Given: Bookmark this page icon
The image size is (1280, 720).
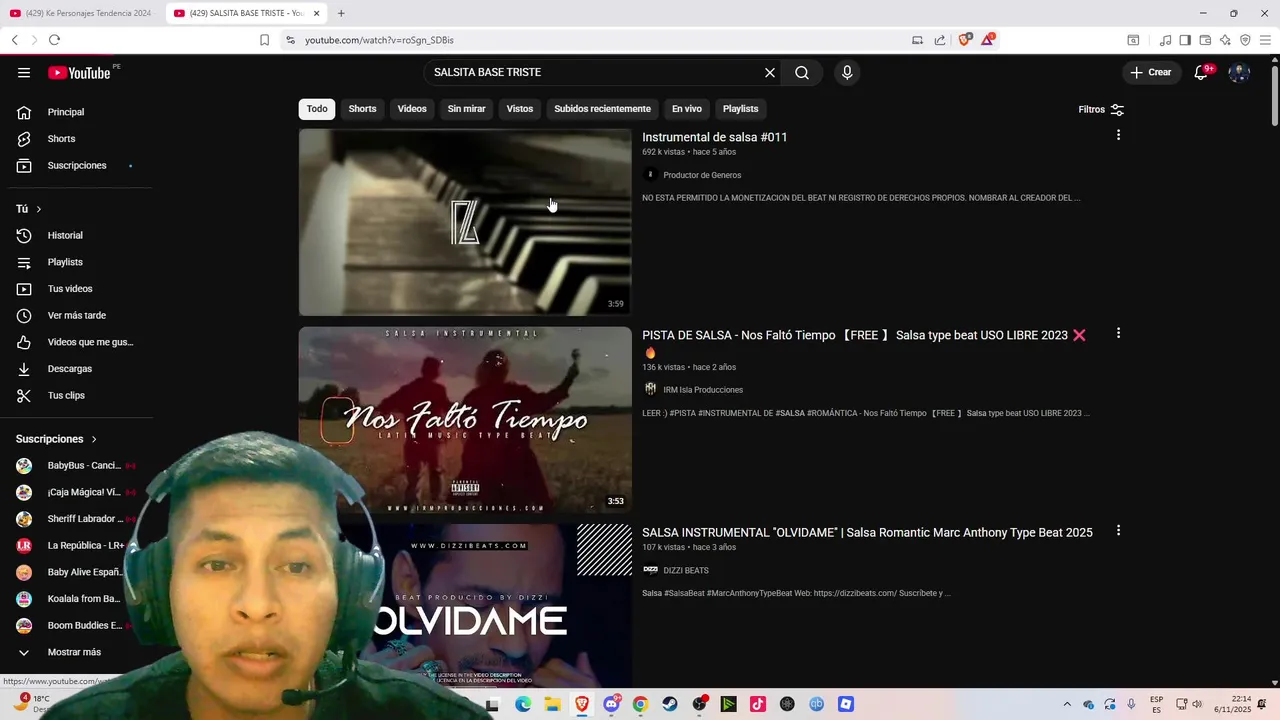Looking at the screenshot, I should pyautogui.click(x=264, y=40).
